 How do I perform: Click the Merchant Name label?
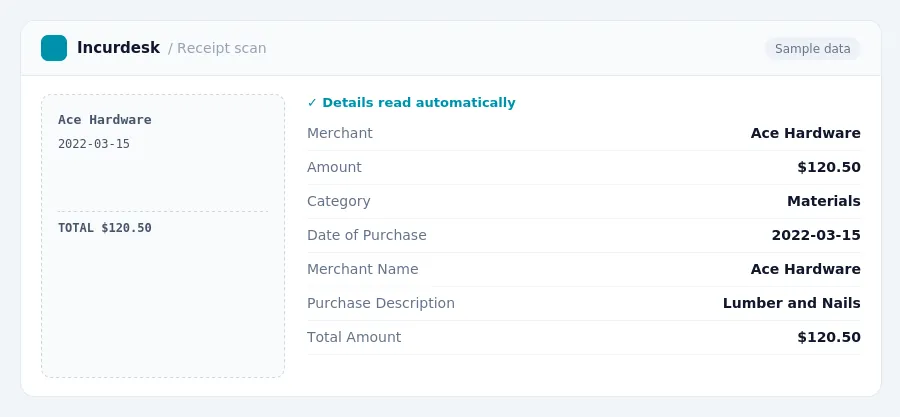[x=363, y=269]
